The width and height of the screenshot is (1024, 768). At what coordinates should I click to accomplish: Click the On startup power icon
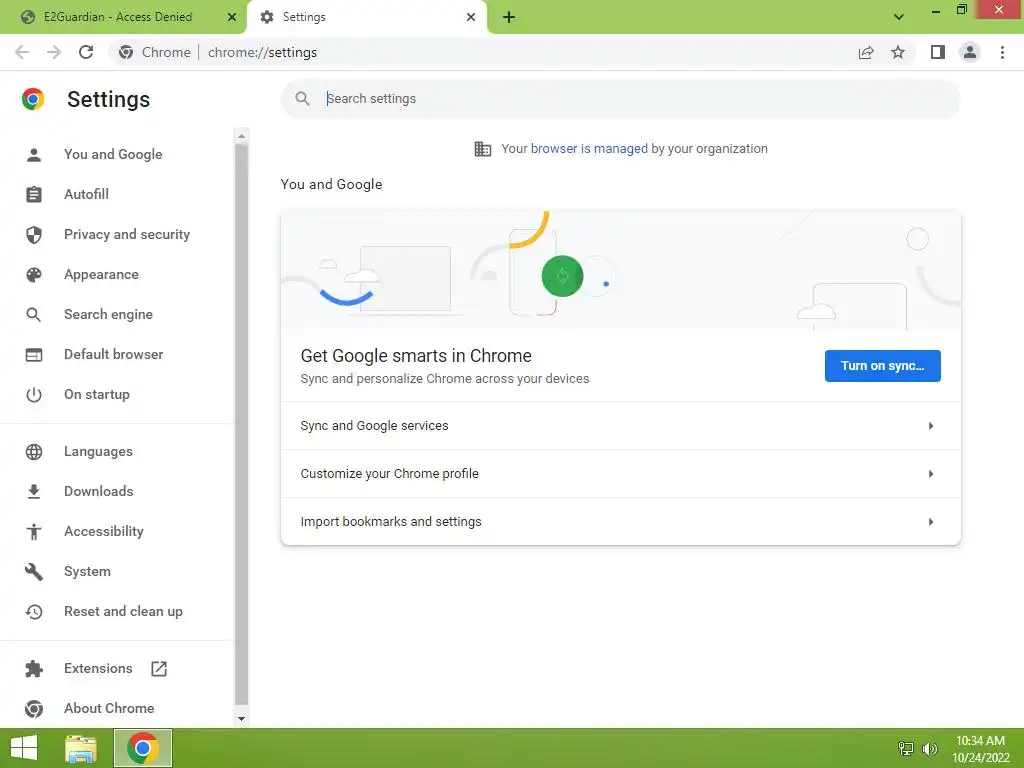34,394
